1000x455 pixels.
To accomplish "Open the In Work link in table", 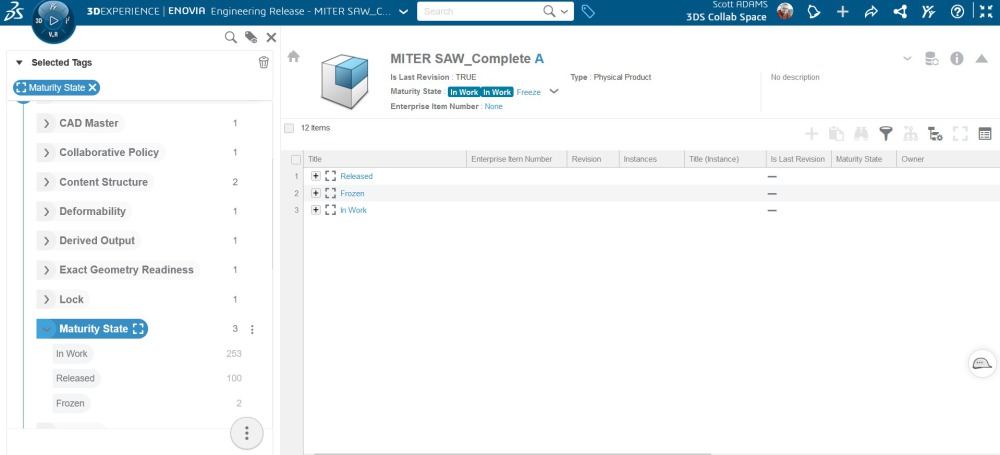I will tap(353, 210).
